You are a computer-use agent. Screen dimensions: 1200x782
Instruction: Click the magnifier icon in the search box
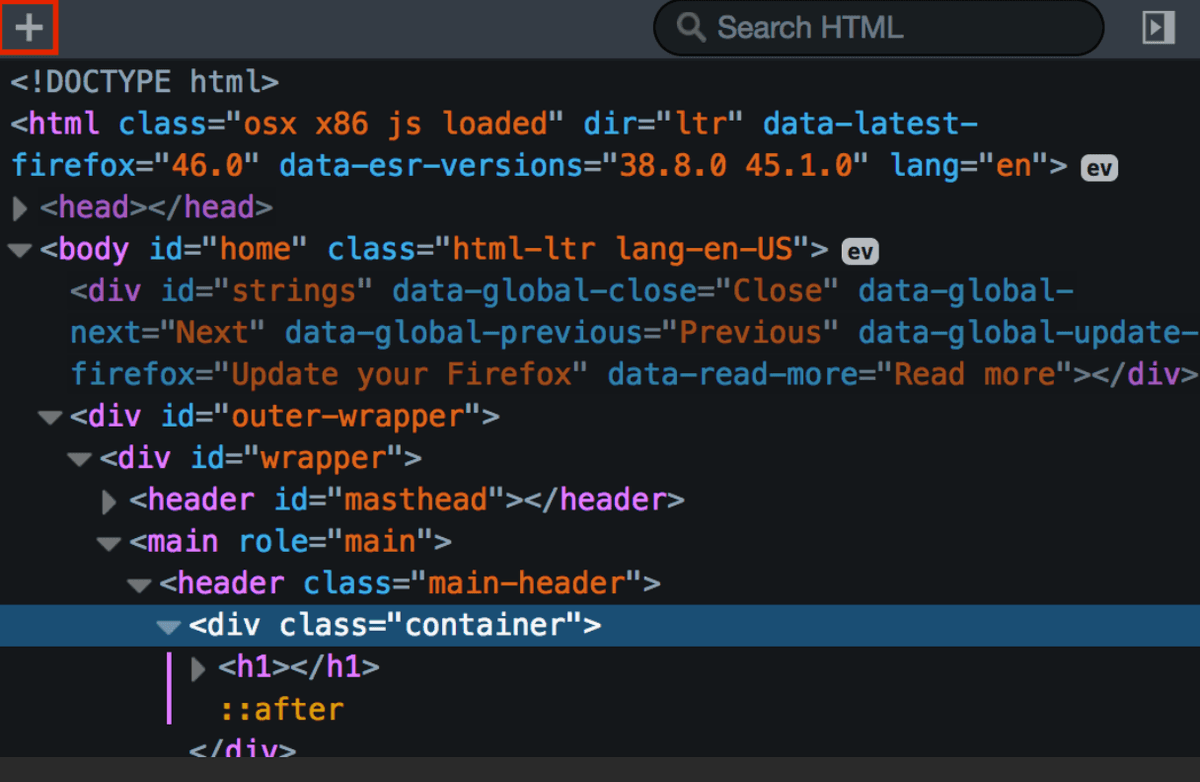click(691, 27)
